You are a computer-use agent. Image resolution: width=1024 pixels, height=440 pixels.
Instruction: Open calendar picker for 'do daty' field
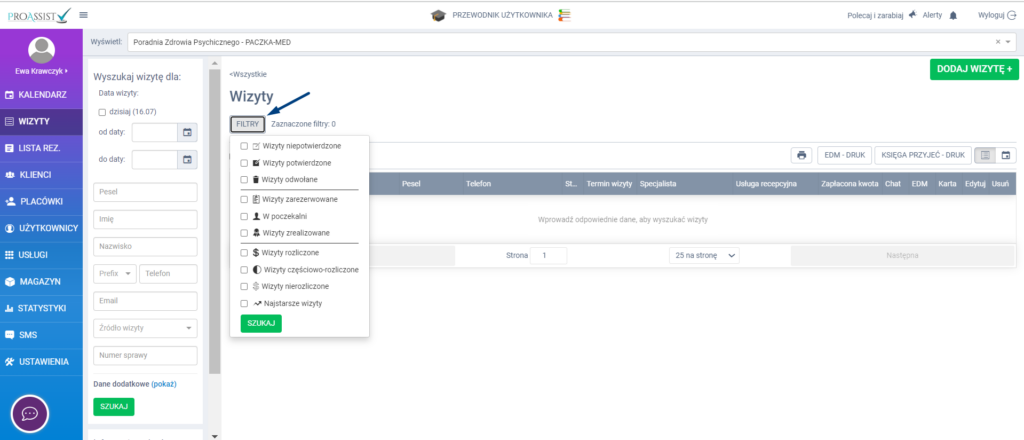[x=186, y=159]
